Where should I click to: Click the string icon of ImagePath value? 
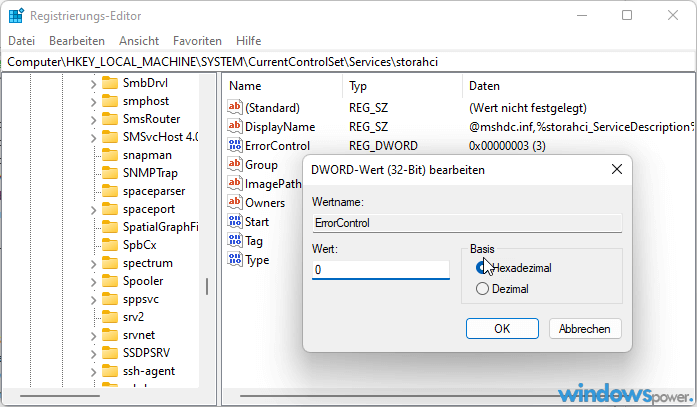235,183
